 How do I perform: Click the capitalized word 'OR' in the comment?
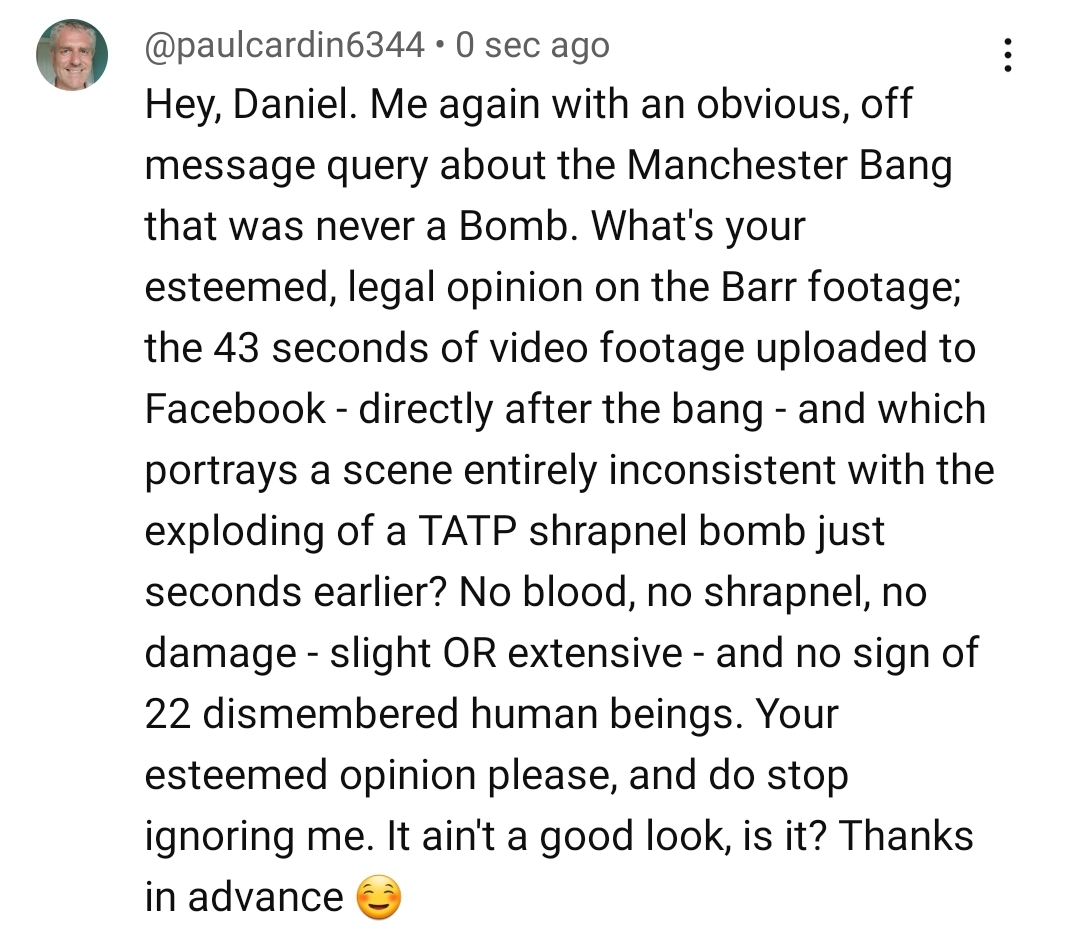coord(470,653)
